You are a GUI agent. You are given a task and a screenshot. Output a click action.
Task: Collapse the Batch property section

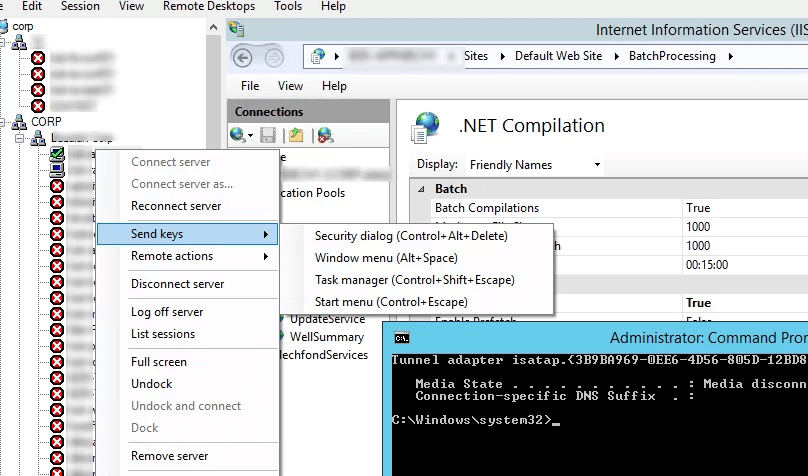(x=422, y=189)
